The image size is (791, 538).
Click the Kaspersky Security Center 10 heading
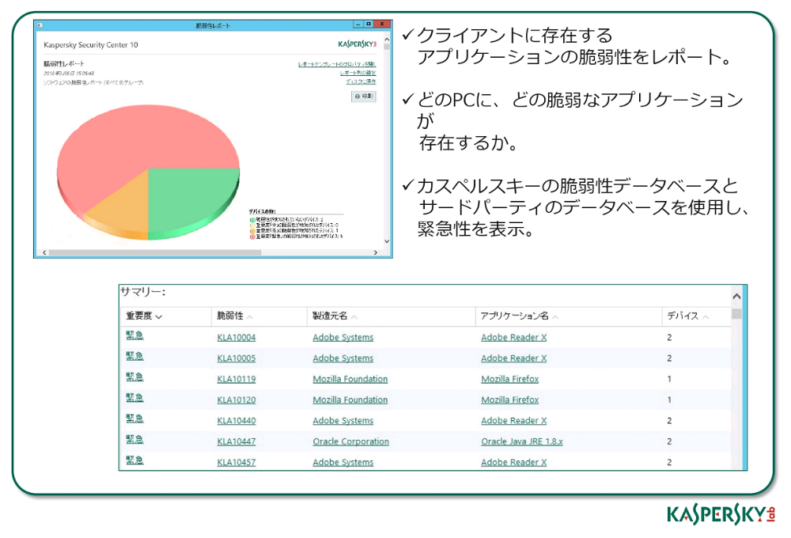point(91,45)
